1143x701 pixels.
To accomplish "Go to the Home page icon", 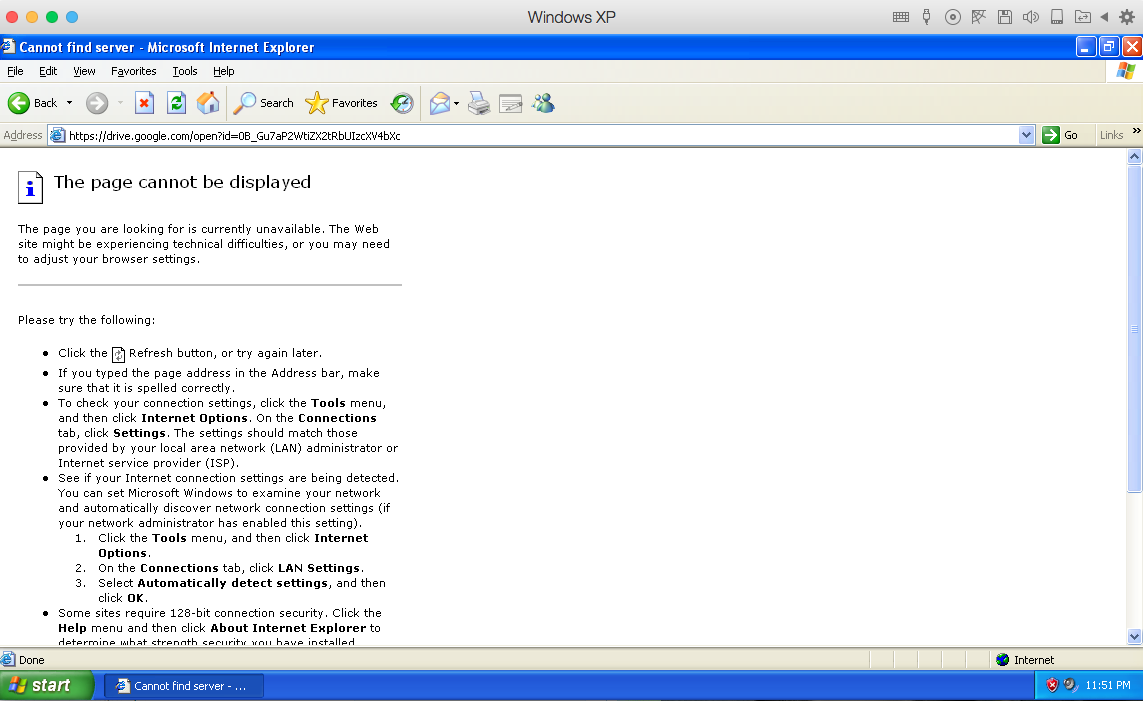I will (x=208, y=103).
